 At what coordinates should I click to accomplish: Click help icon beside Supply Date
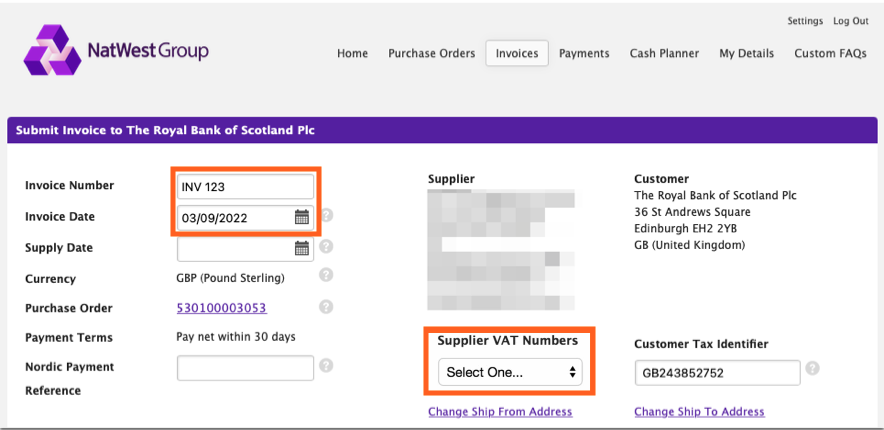click(x=326, y=247)
